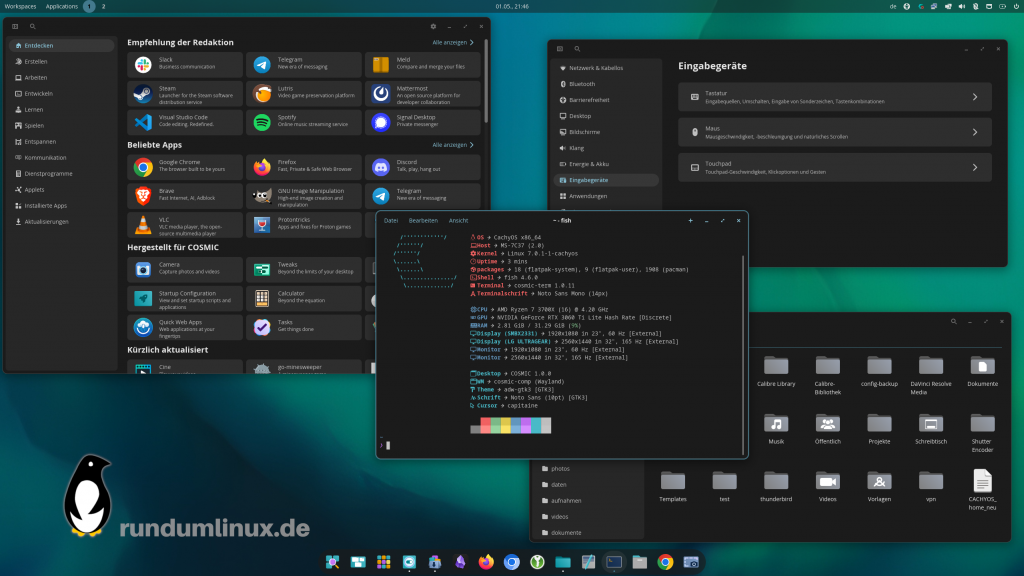Open the COSMIC Camera app card
This screenshot has height=576, width=1024.
[185, 270]
